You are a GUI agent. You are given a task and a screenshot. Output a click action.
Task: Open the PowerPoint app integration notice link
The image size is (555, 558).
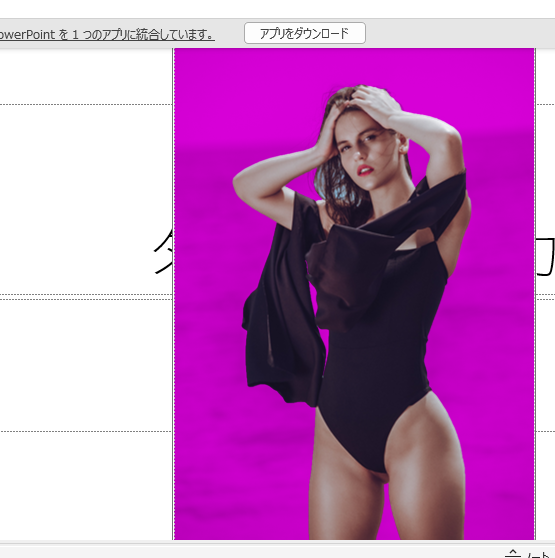pyautogui.click(x=107, y=35)
